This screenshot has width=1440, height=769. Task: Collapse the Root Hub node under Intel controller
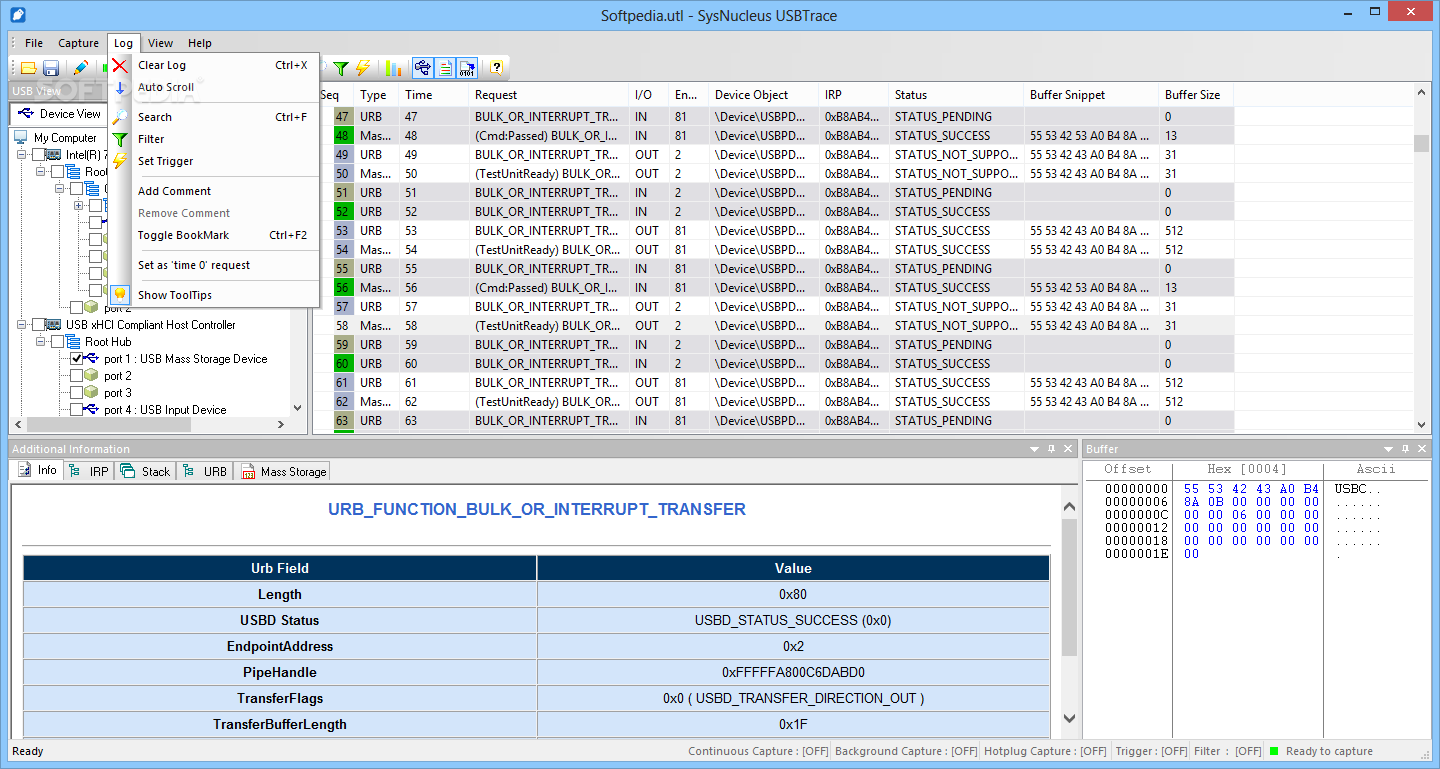click(41, 172)
